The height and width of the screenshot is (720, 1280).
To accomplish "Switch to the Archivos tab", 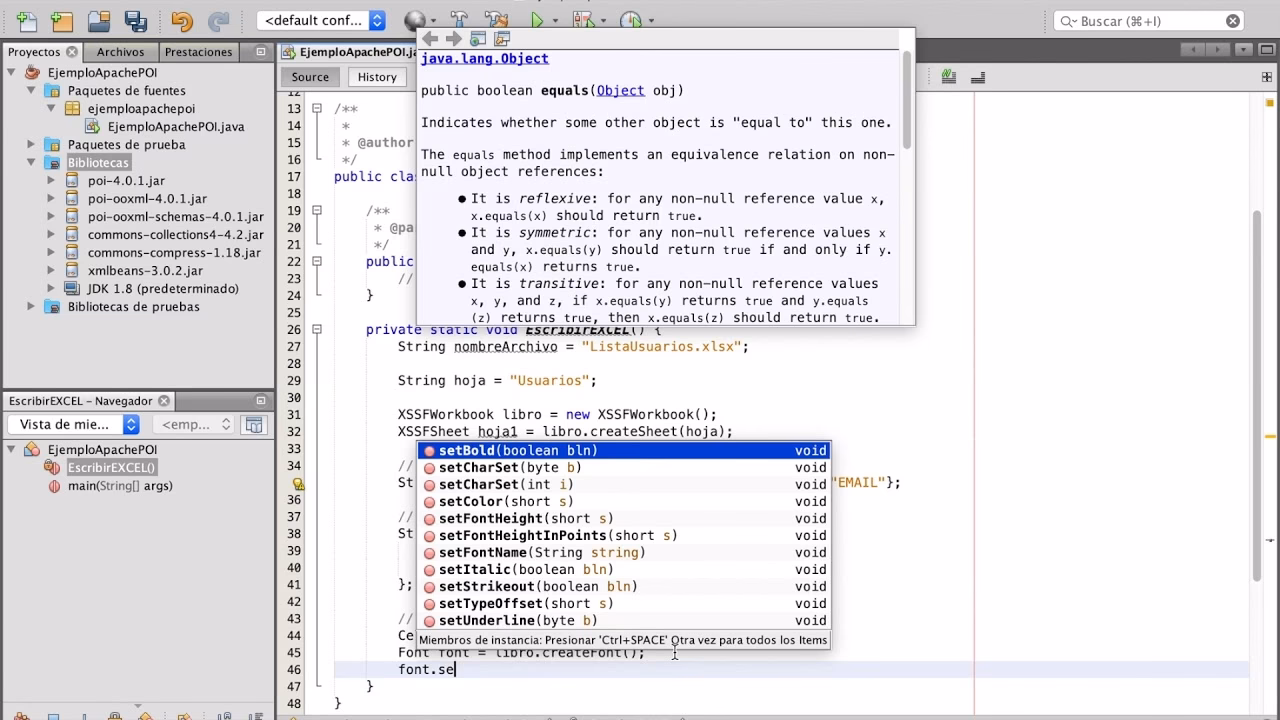I will coord(120,52).
